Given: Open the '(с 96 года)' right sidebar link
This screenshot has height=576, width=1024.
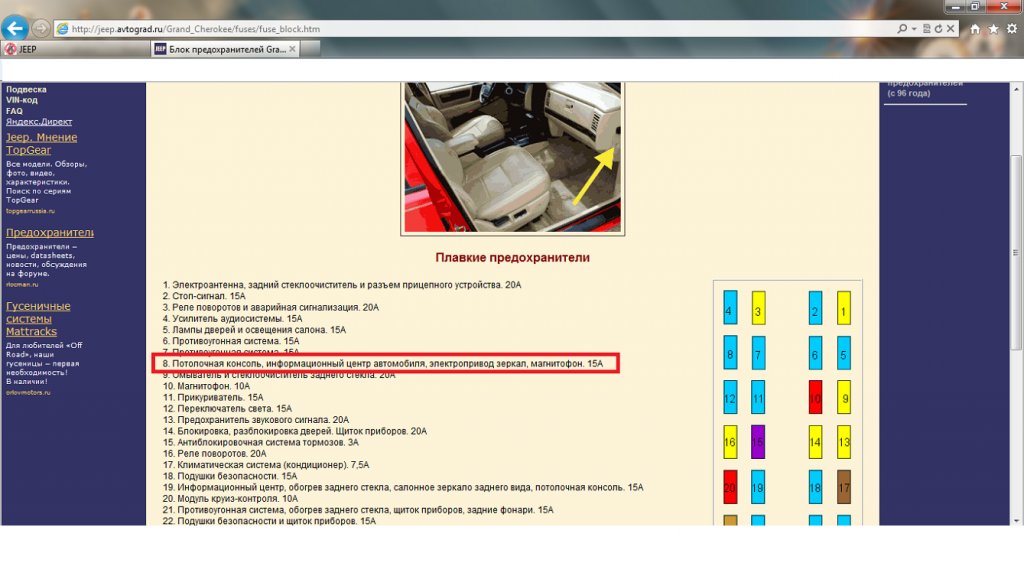Looking at the screenshot, I should pos(909,93).
